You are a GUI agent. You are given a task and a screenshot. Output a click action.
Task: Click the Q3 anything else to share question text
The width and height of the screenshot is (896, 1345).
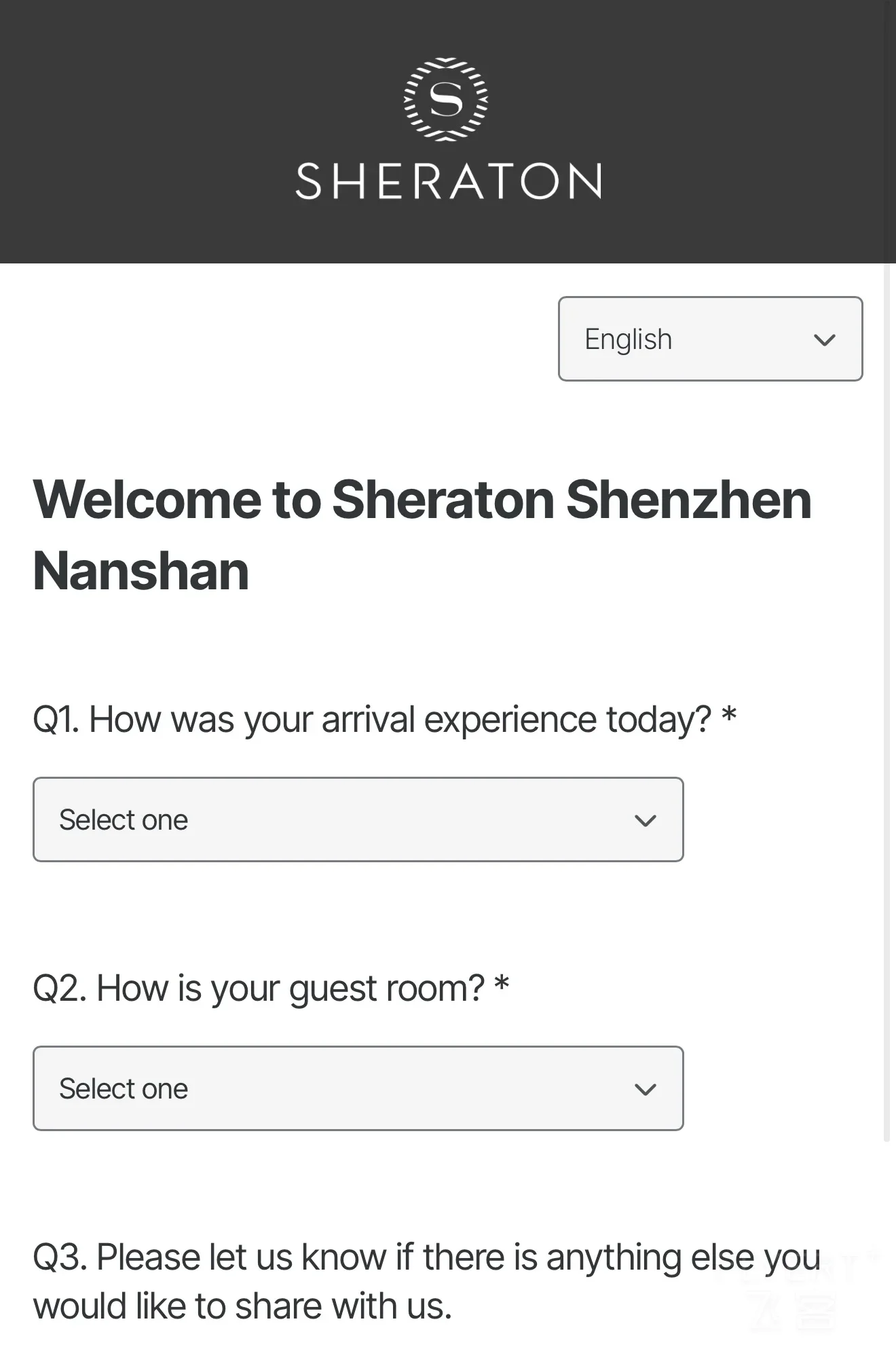click(427, 1281)
